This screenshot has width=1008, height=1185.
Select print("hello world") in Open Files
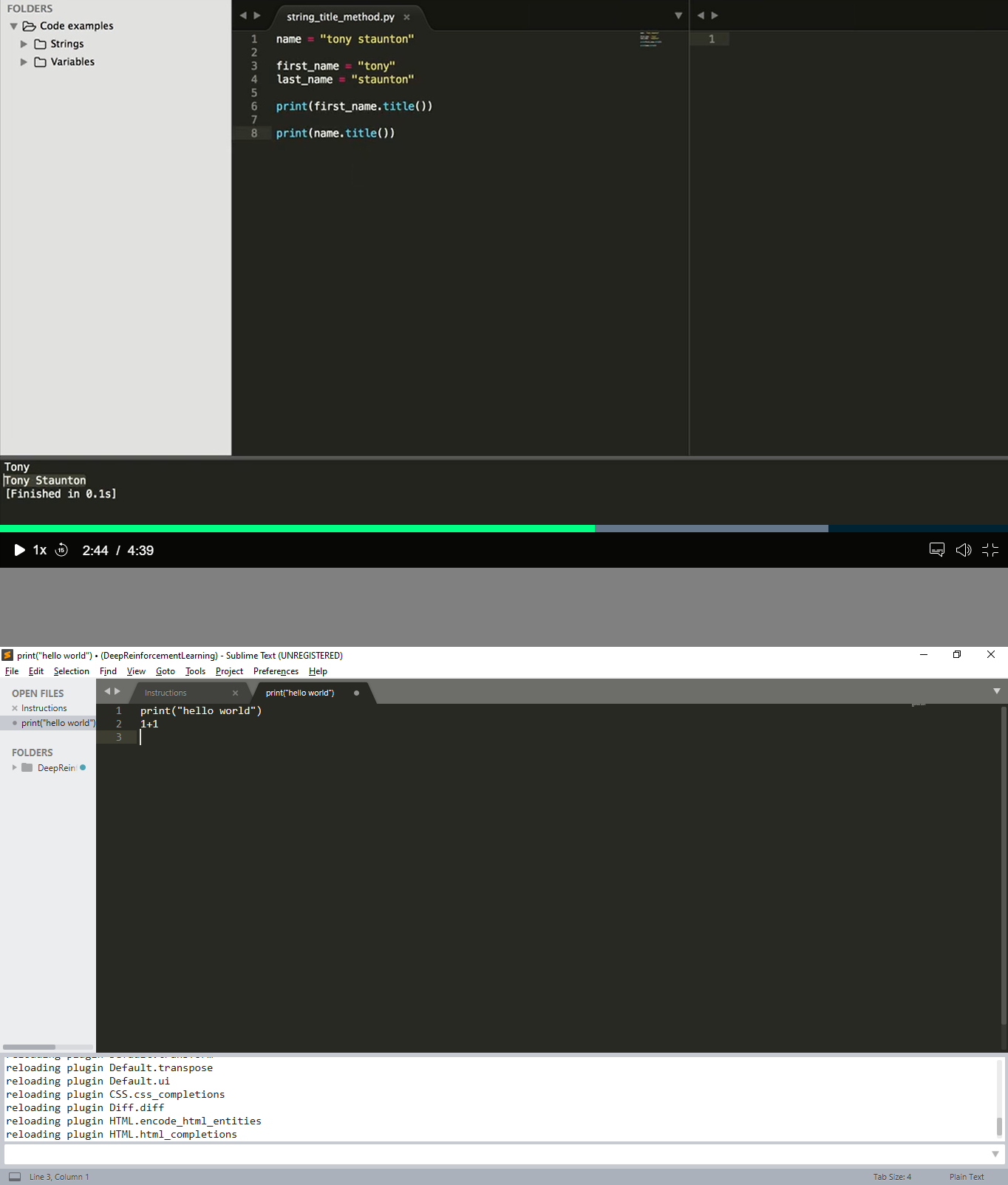tap(58, 723)
